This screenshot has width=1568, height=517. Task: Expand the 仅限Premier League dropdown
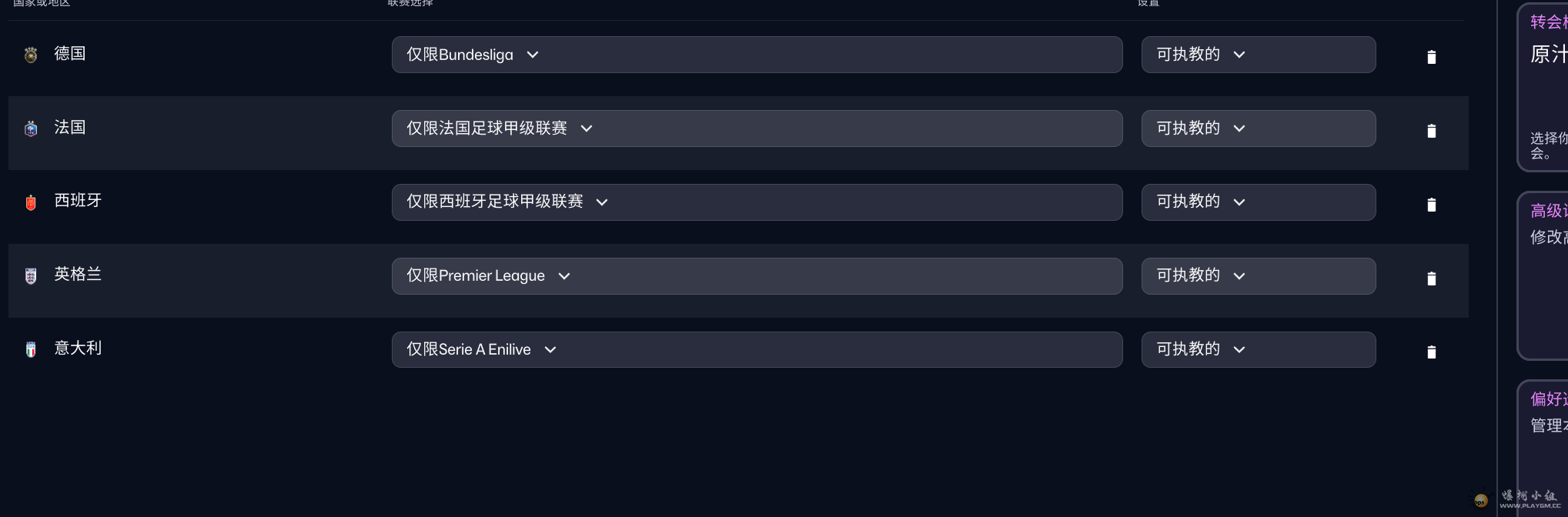(757, 275)
